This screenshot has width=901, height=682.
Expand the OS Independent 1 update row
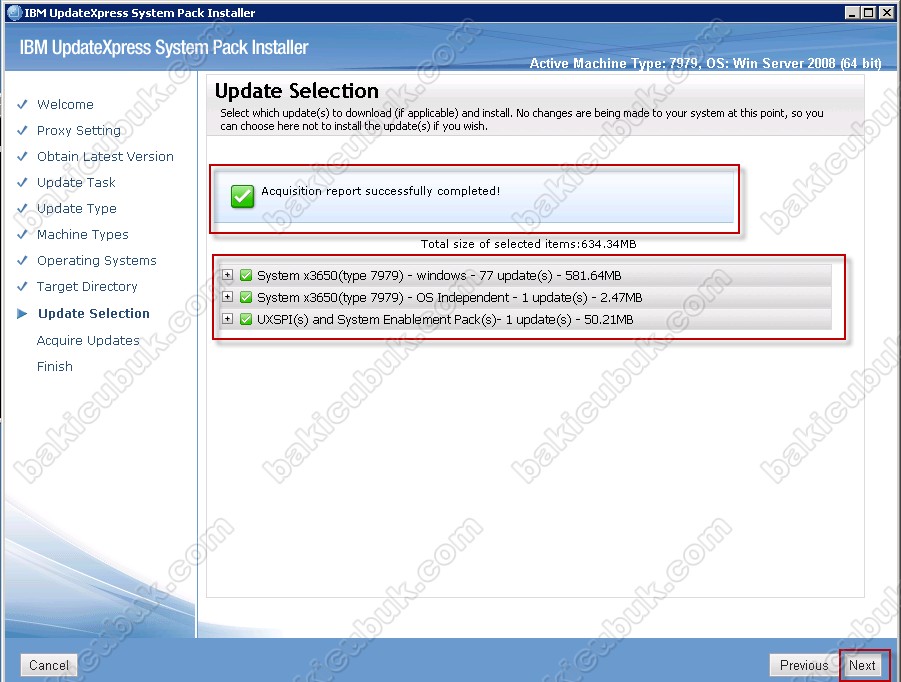pyautogui.click(x=228, y=296)
